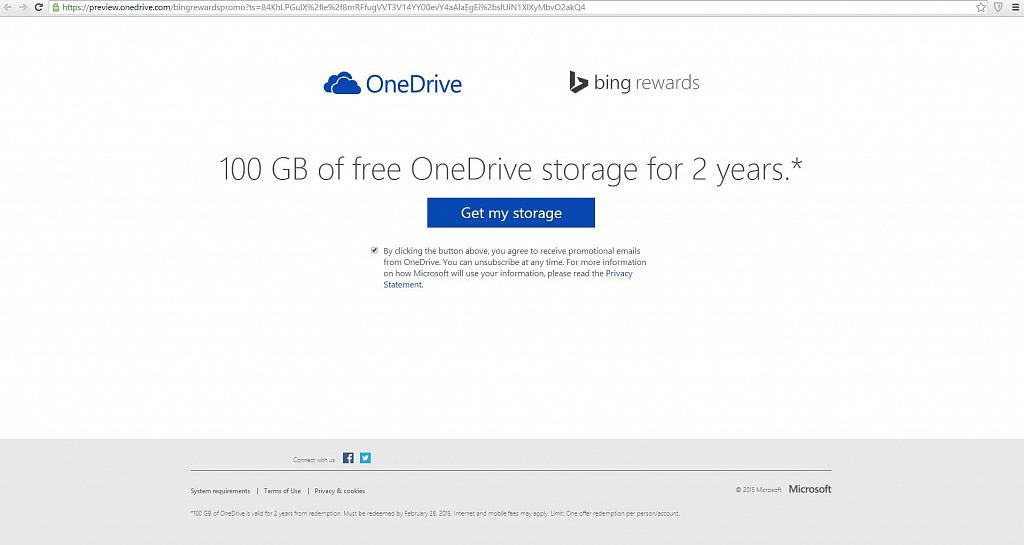Viewport: 1024px width, 545px height.
Task: Go forward with browser forward arrow
Action: (23, 7)
